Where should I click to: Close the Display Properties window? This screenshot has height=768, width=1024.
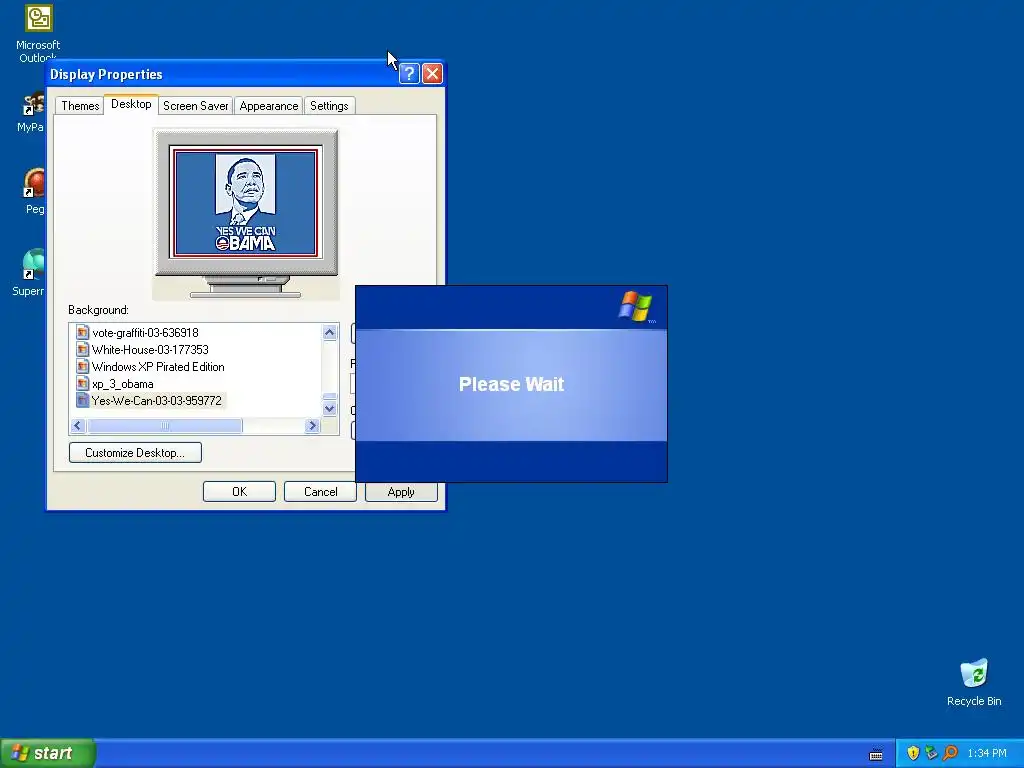[432, 73]
